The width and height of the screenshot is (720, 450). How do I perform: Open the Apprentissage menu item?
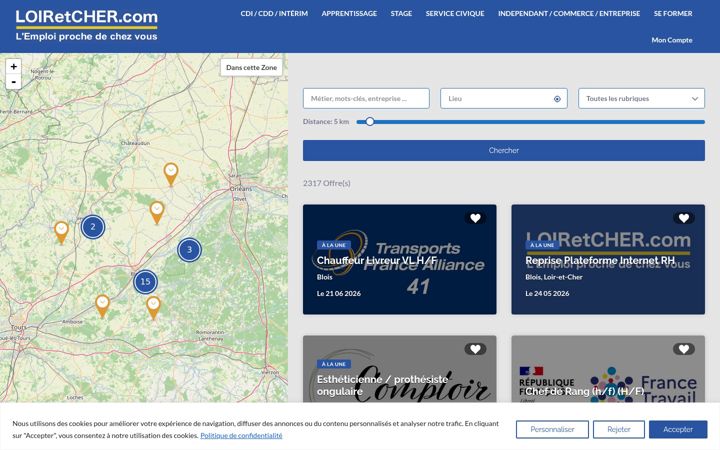pyautogui.click(x=349, y=14)
